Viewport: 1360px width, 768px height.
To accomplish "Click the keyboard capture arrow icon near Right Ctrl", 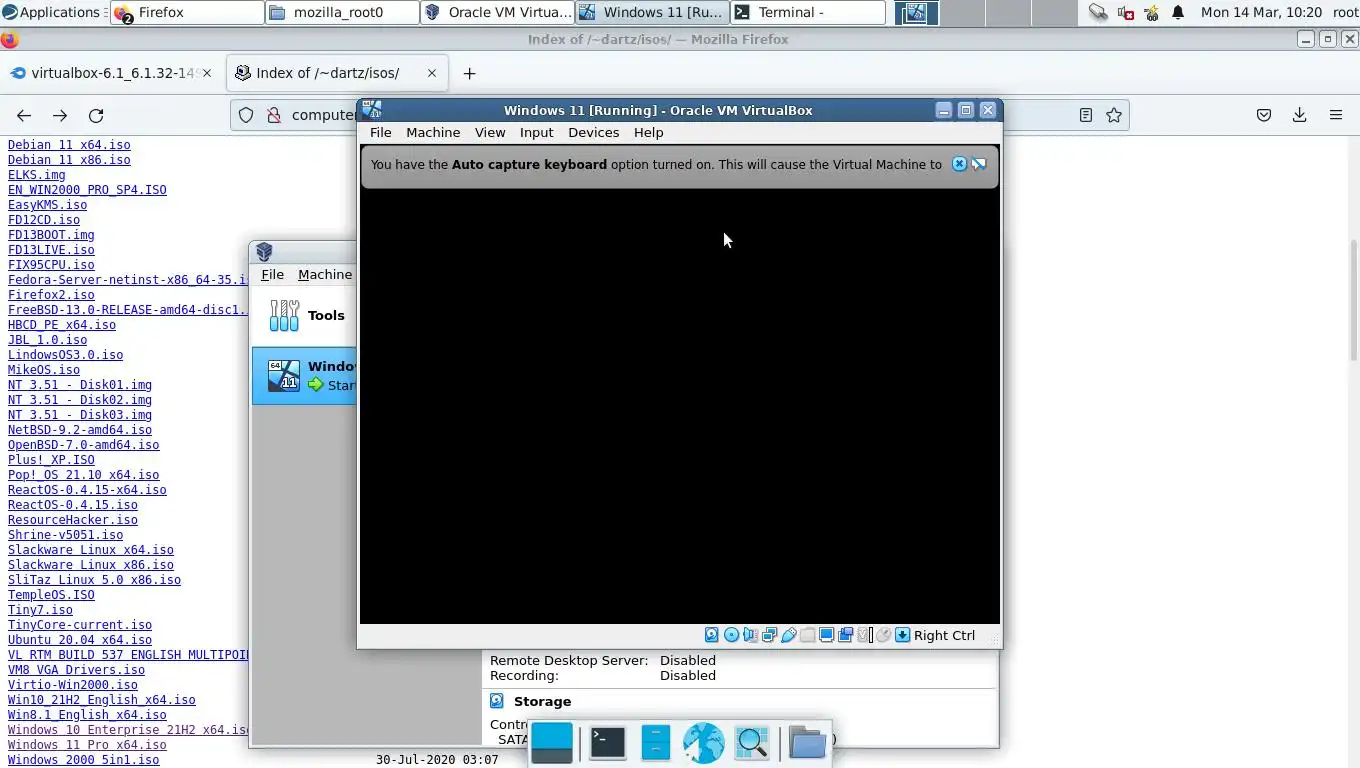I will pyautogui.click(x=902, y=635).
